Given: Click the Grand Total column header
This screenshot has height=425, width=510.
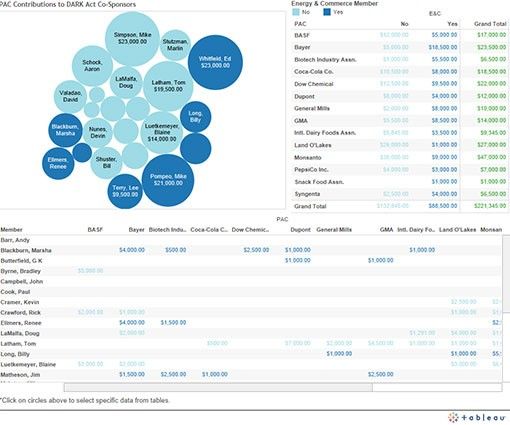Looking at the screenshot, I should pos(490,24).
